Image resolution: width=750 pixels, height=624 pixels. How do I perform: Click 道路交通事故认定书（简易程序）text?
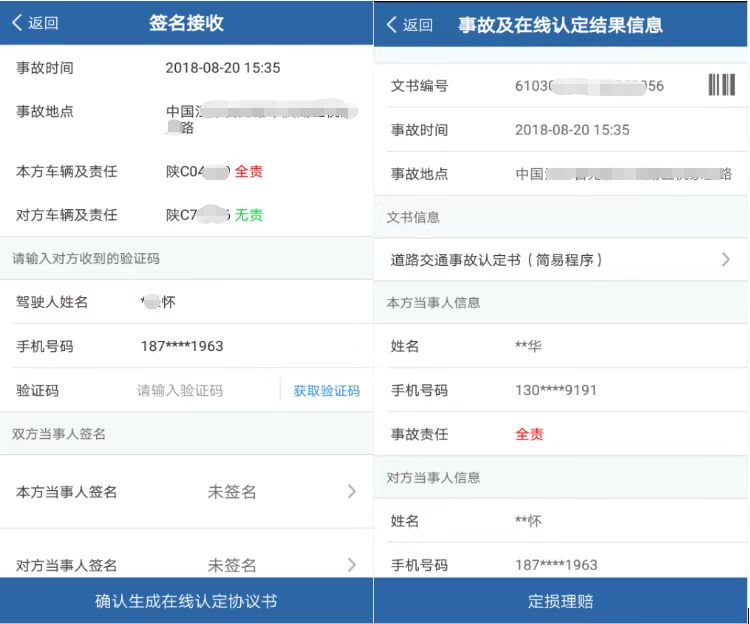[x=496, y=260]
